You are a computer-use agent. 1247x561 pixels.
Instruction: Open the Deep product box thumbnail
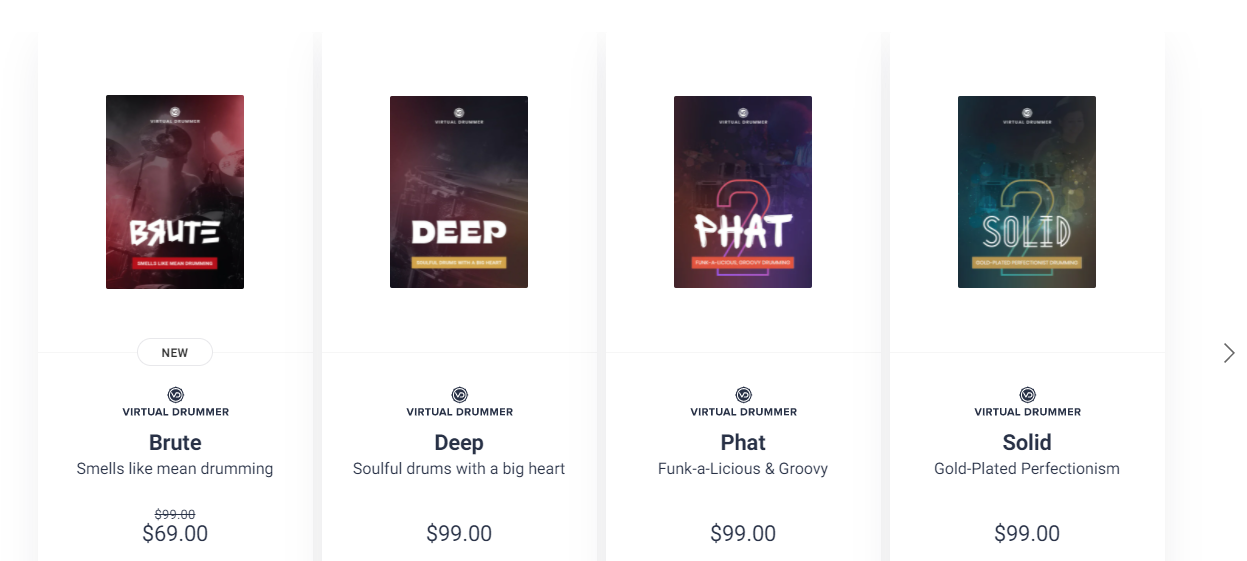[x=459, y=192]
